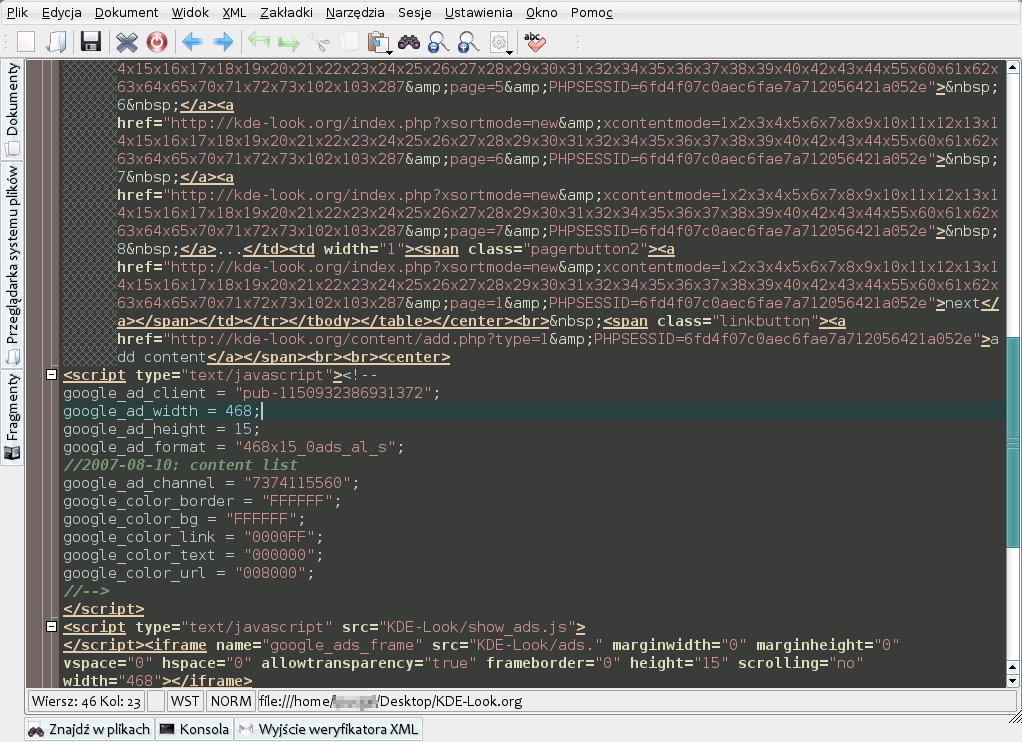Image resolution: width=1022 pixels, height=742 pixels.
Task: Place cursor on google_ad_height = 15 line
Action: pyautogui.click(x=161, y=428)
